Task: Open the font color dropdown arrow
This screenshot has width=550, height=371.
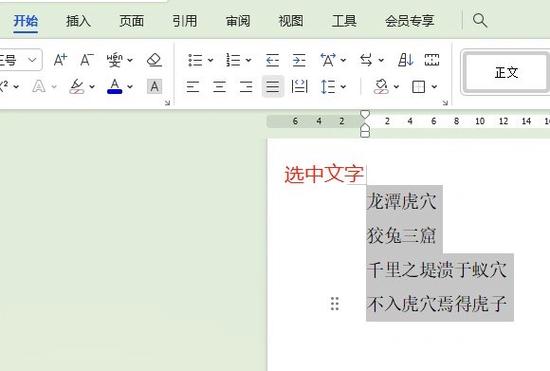Action: [130, 87]
